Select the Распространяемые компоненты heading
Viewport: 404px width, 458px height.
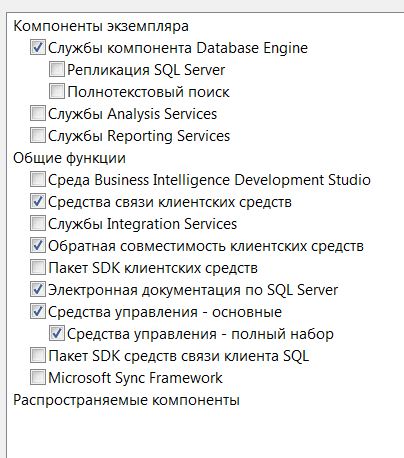click(x=126, y=400)
